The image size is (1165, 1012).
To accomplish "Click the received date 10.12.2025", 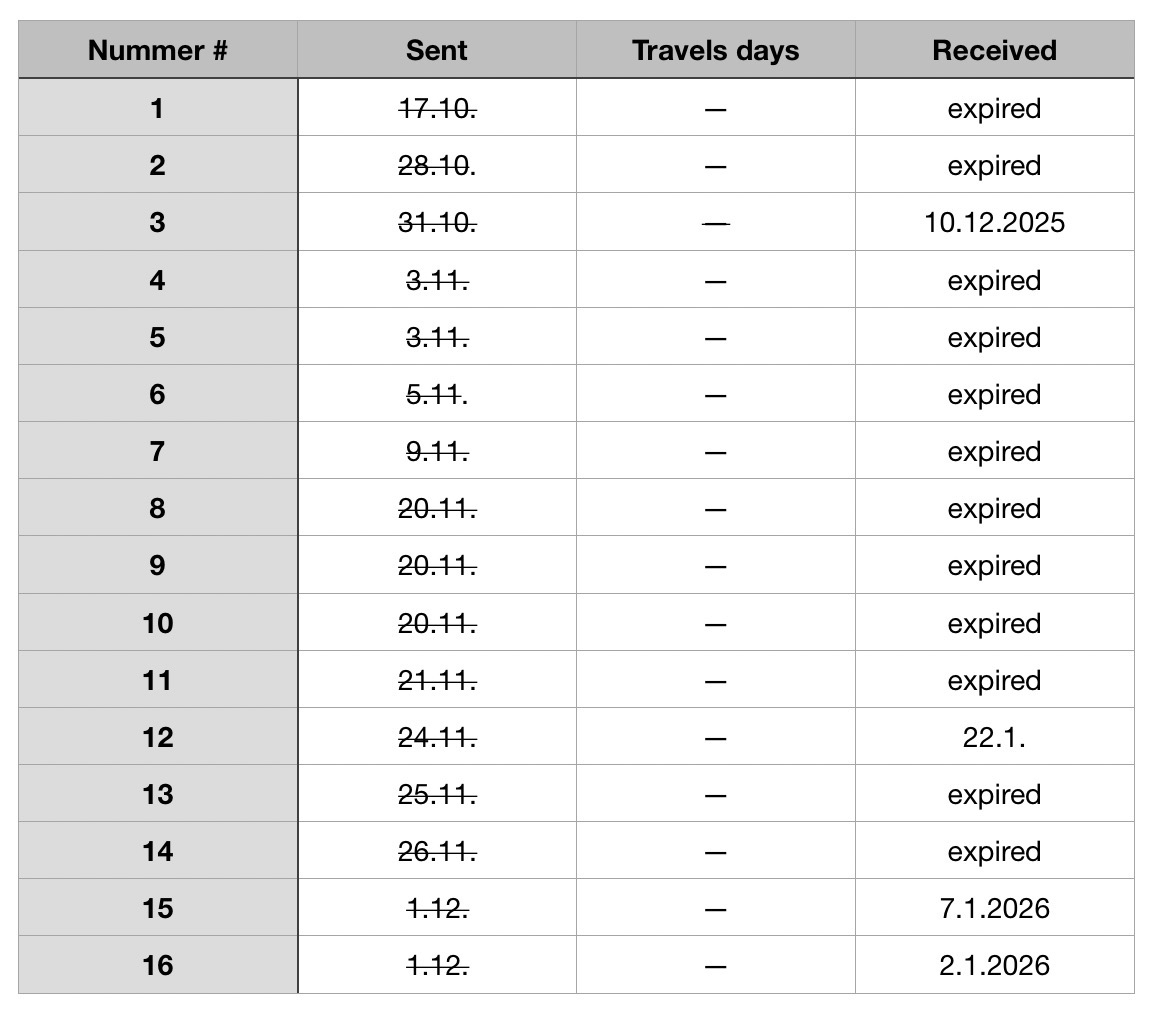I will (x=994, y=222).
